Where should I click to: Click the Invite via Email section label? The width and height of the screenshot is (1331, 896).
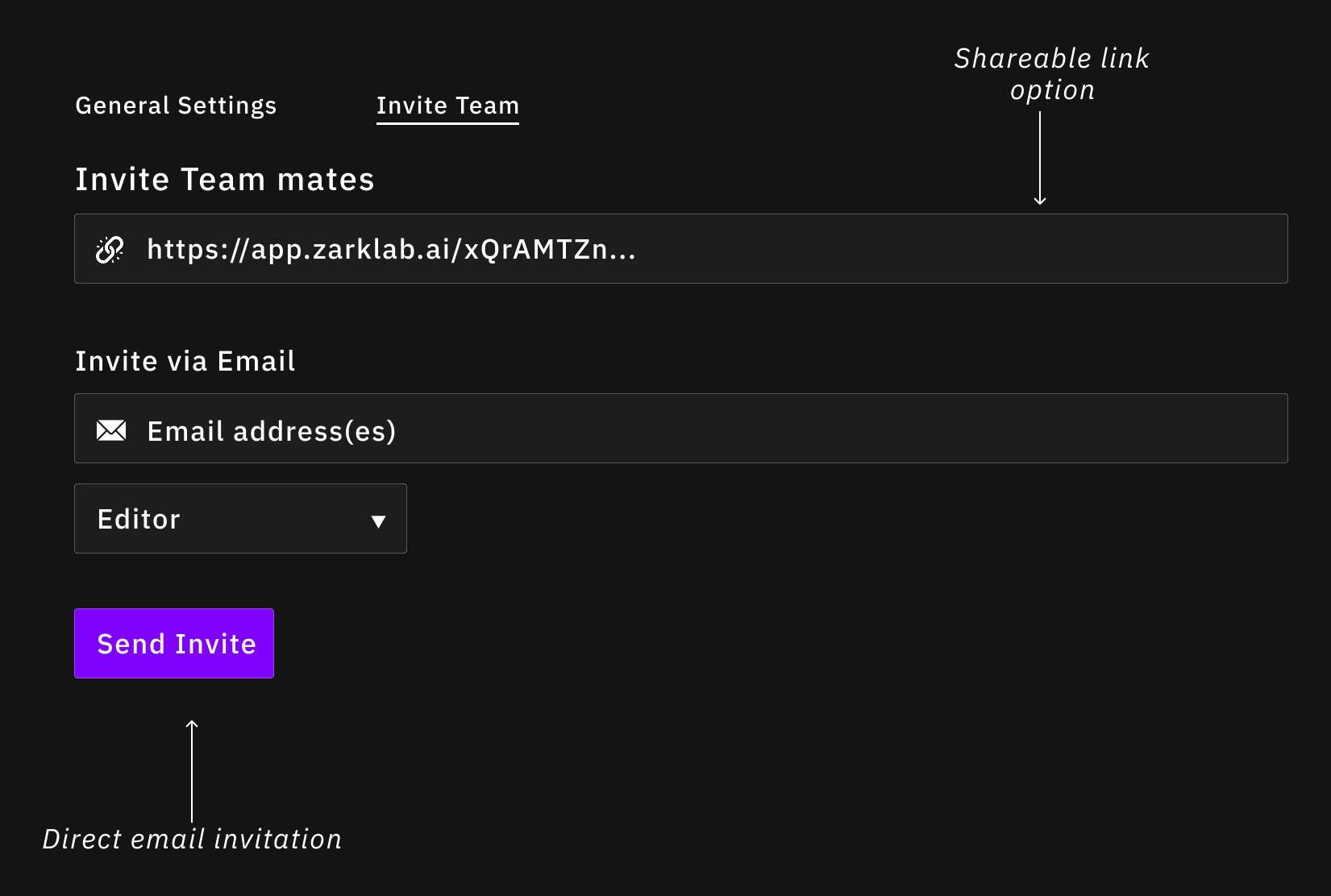185,361
